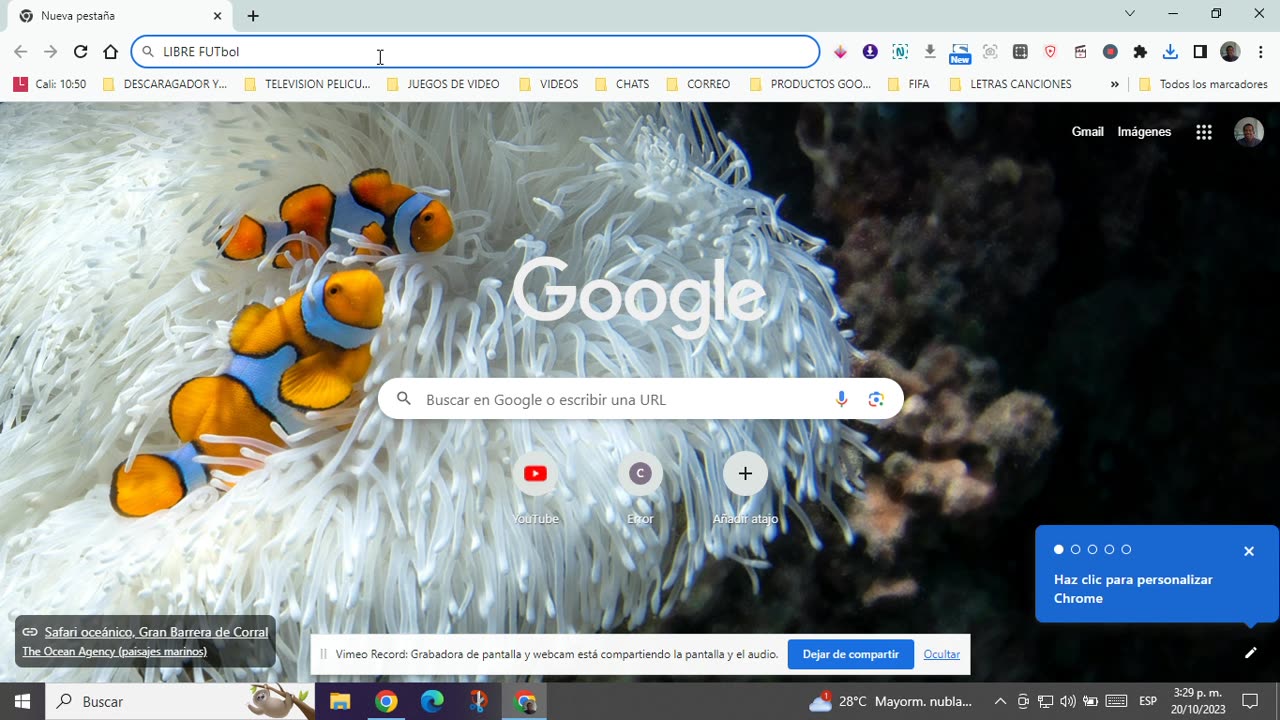
Task: Open LETRAS CANCIONES bookmarks folder
Action: click(1010, 84)
